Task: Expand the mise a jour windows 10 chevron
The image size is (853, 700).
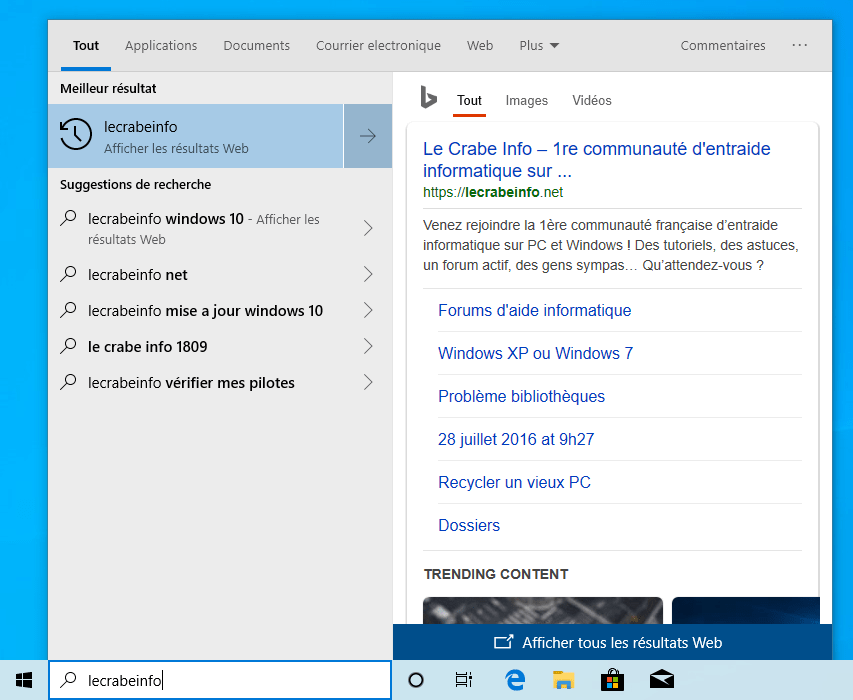Action: click(x=368, y=310)
